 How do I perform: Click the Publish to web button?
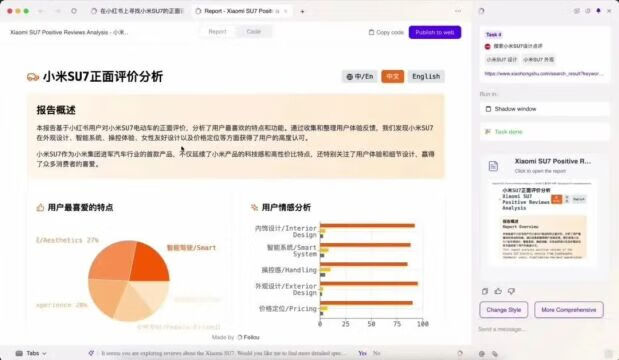pos(435,32)
